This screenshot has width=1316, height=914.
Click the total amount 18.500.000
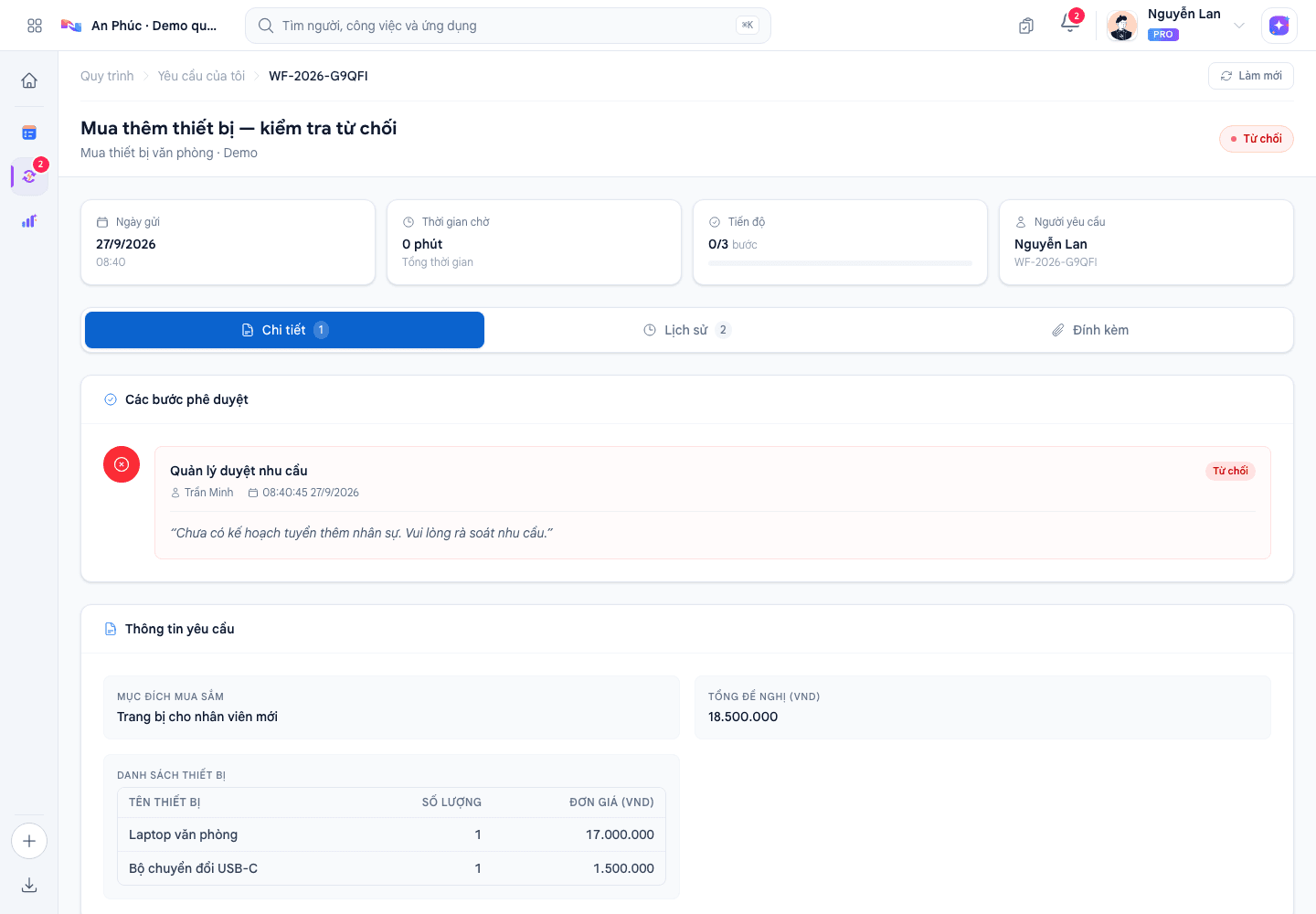pyautogui.click(x=743, y=717)
